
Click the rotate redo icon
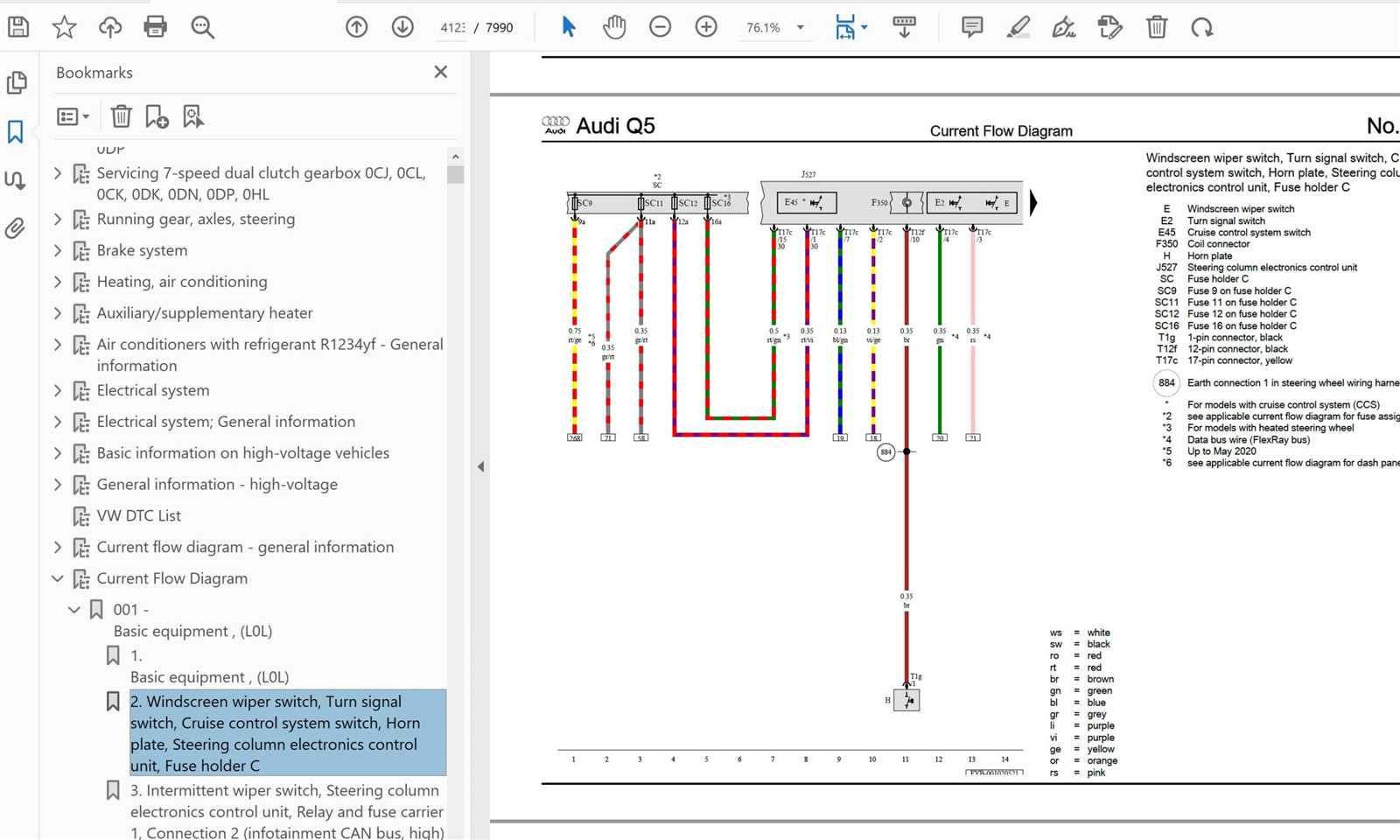coord(1202,27)
